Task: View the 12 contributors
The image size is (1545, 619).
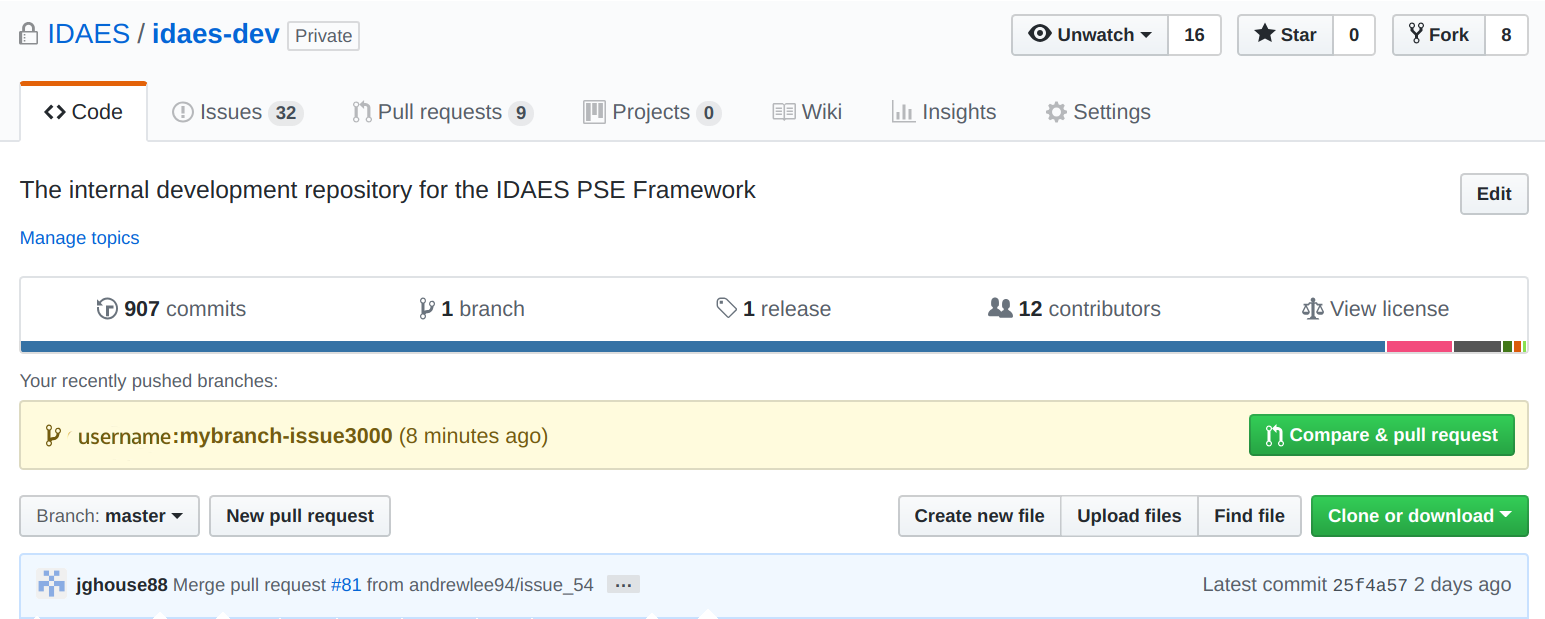Action: pyautogui.click(x=1074, y=309)
